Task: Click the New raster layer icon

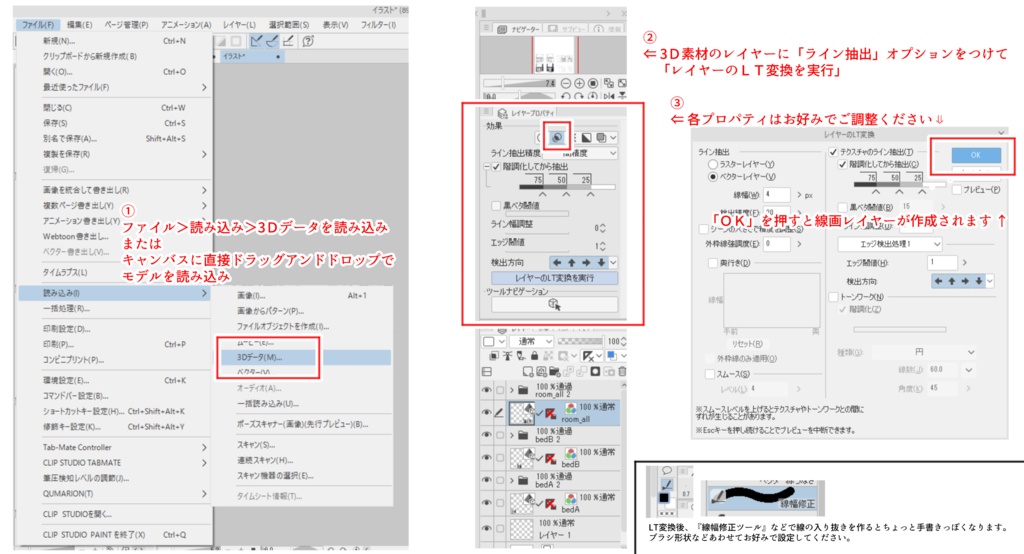Action: pos(528,372)
